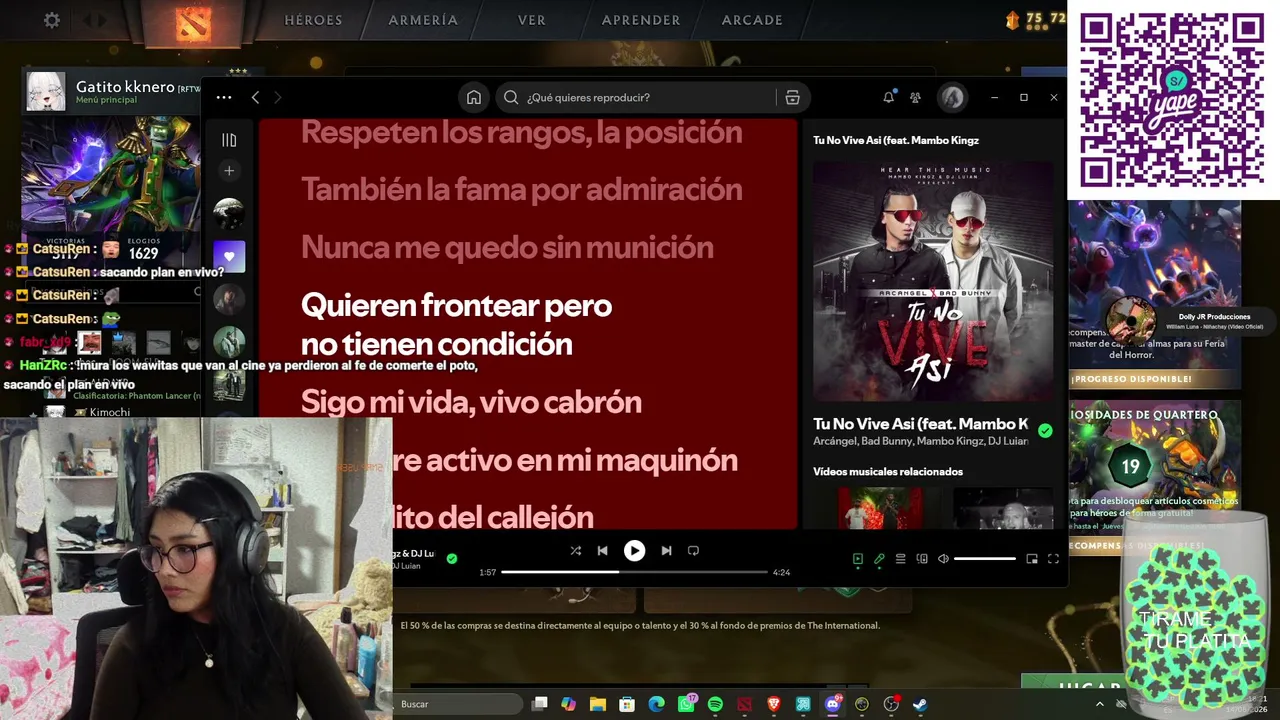Switch to Dota 2 from the taskbar
Viewport: 1280px width, 720px height.
744,704
